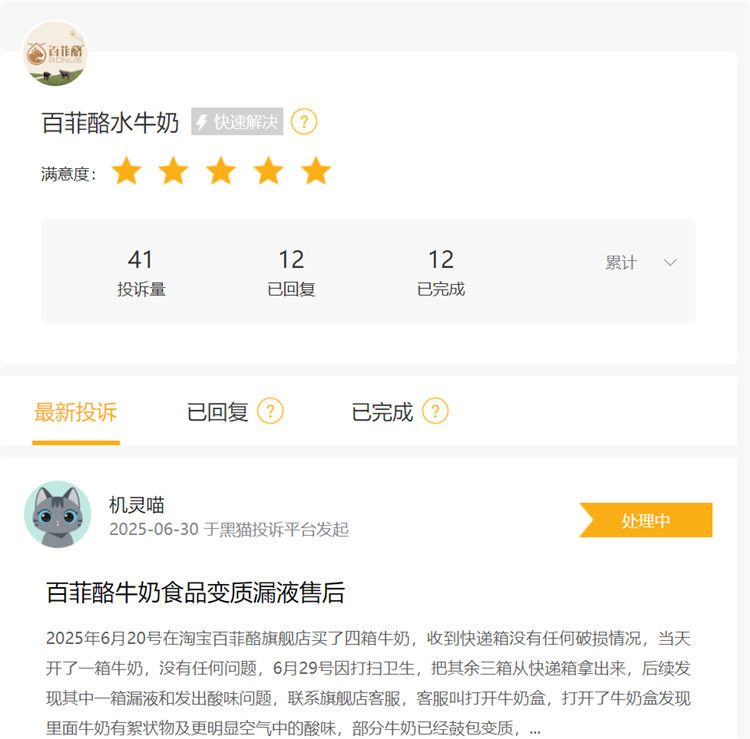Click the 机灵喵 username
This screenshot has height=739, width=750.
coord(137,505)
